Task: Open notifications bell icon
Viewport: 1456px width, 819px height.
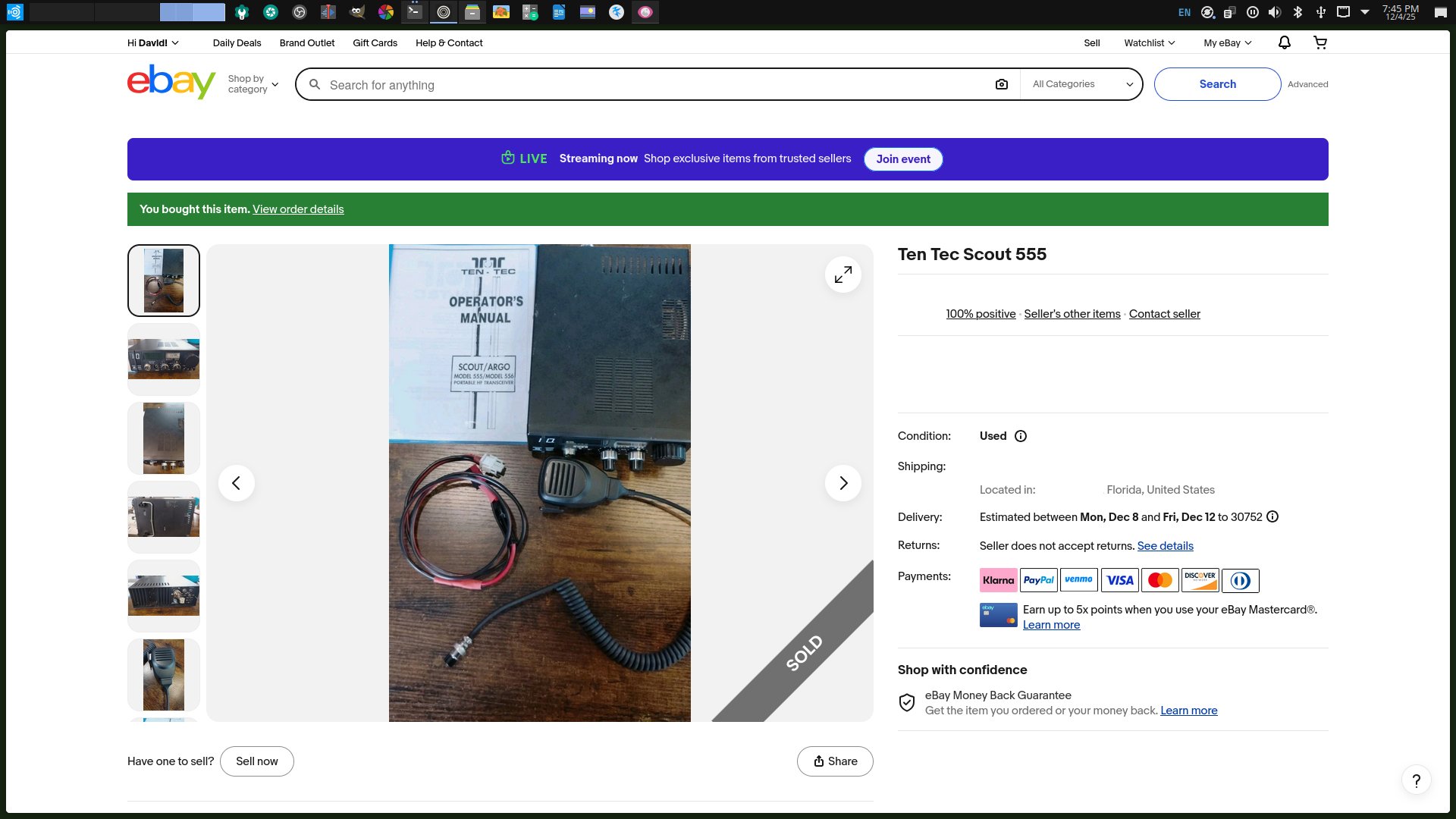Action: pyautogui.click(x=1284, y=43)
